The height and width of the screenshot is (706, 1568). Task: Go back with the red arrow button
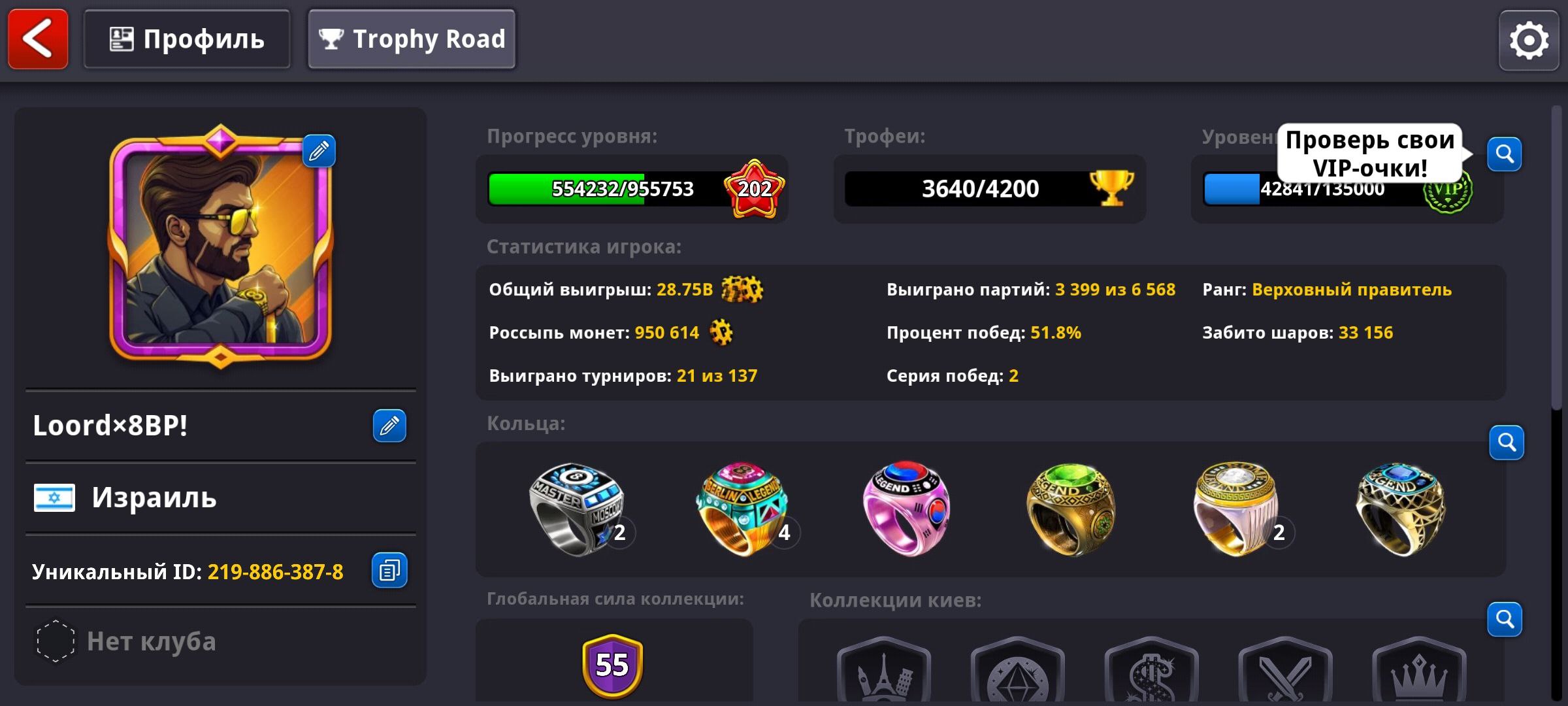pos(38,39)
